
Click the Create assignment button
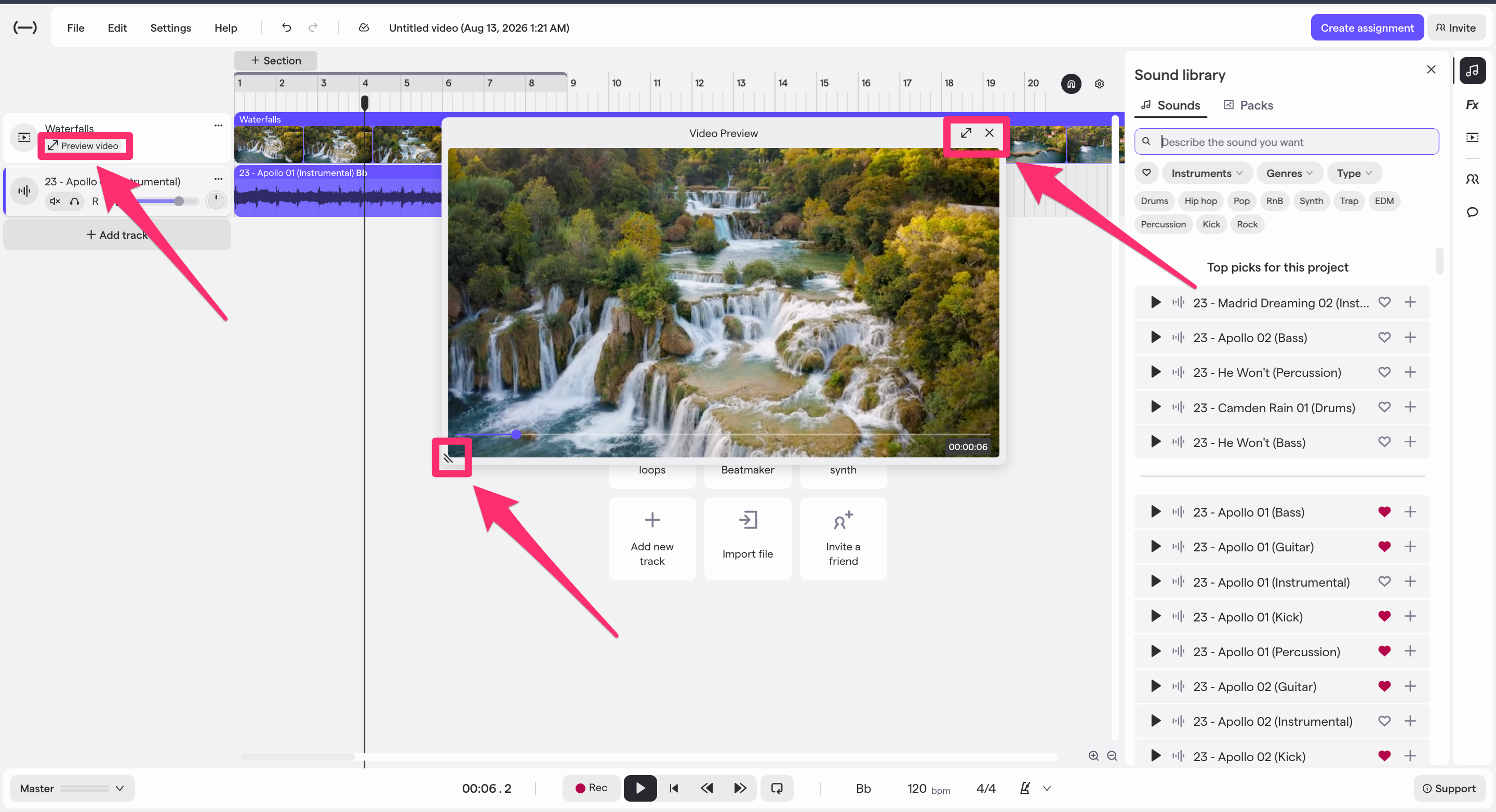click(1367, 28)
